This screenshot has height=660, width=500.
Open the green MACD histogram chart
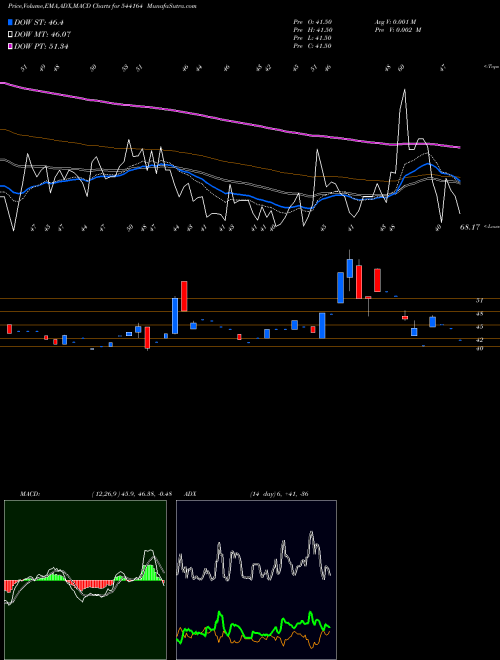pos(85,580)
